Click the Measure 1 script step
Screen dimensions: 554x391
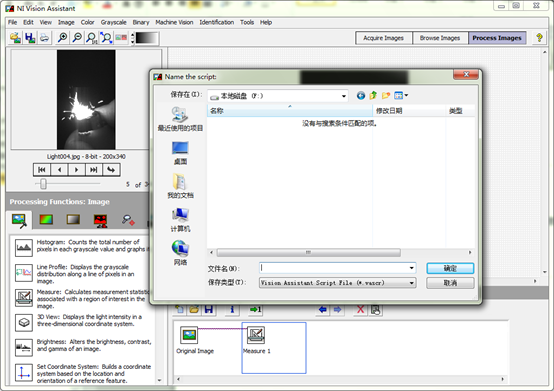pos(256,340)
